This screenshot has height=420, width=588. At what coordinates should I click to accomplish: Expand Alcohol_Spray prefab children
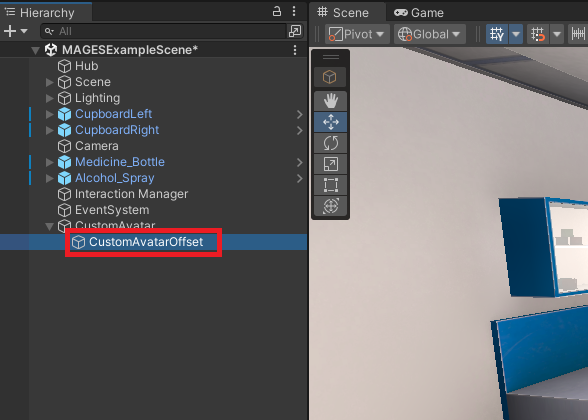coord(49,178)
